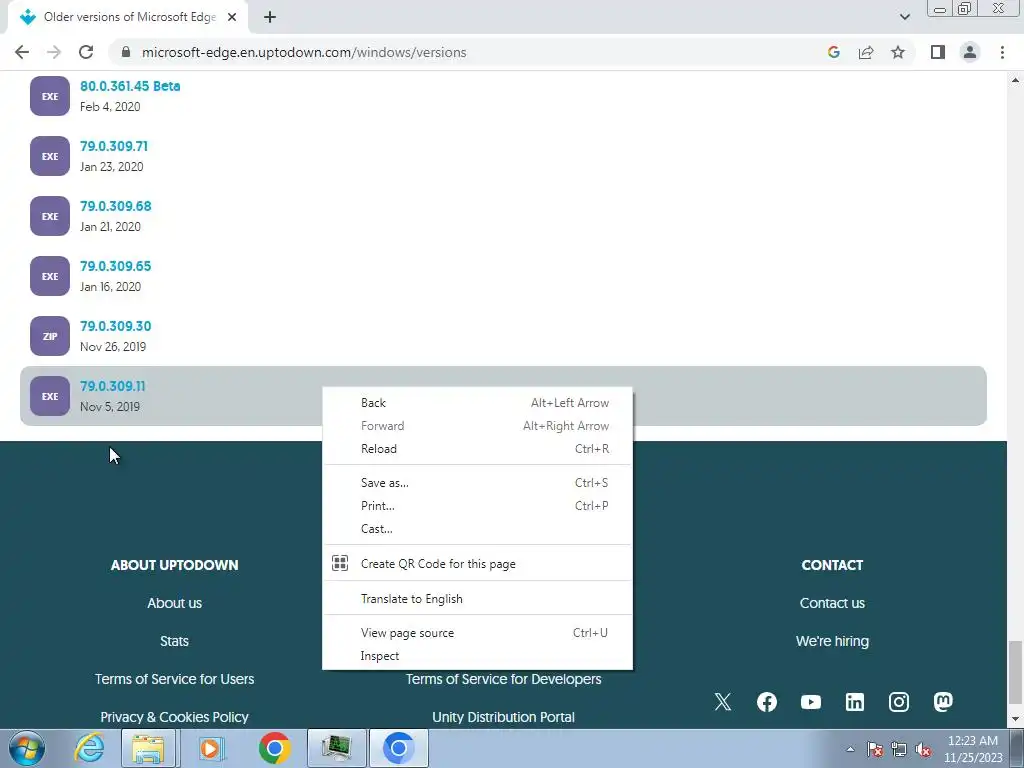Open the We're hiring footer link
This screenshot has width=1024, height=768.
(832, 641)
